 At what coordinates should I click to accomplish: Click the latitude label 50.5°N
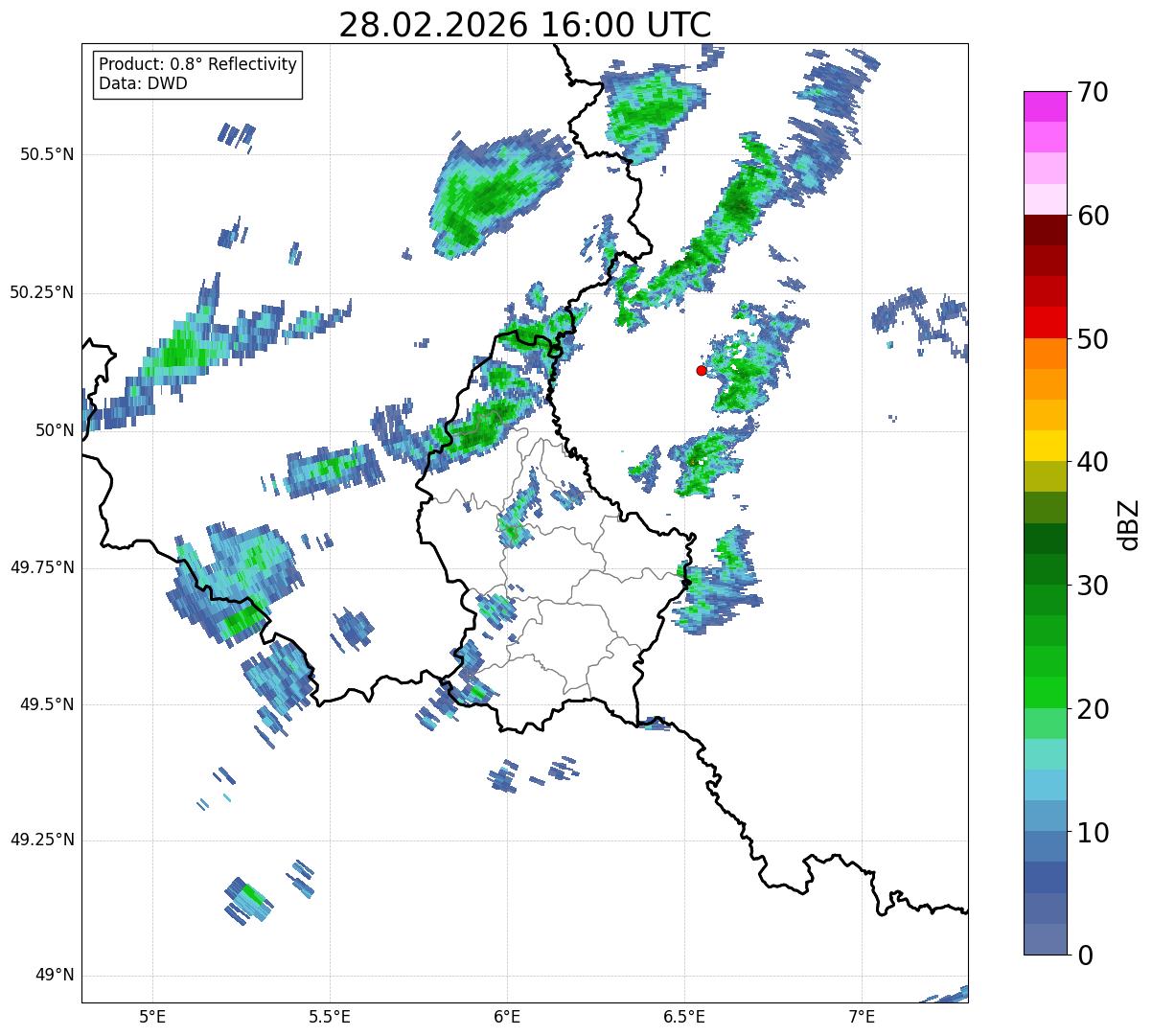click(48, 154)
